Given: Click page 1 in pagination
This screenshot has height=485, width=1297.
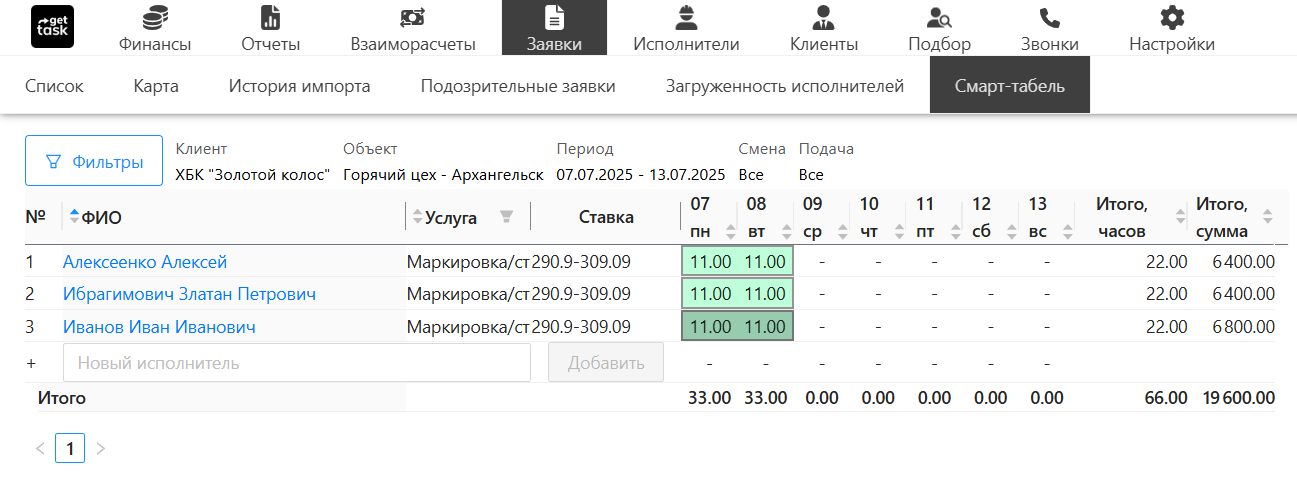Looking at the screenshot, I should point(70,449).
